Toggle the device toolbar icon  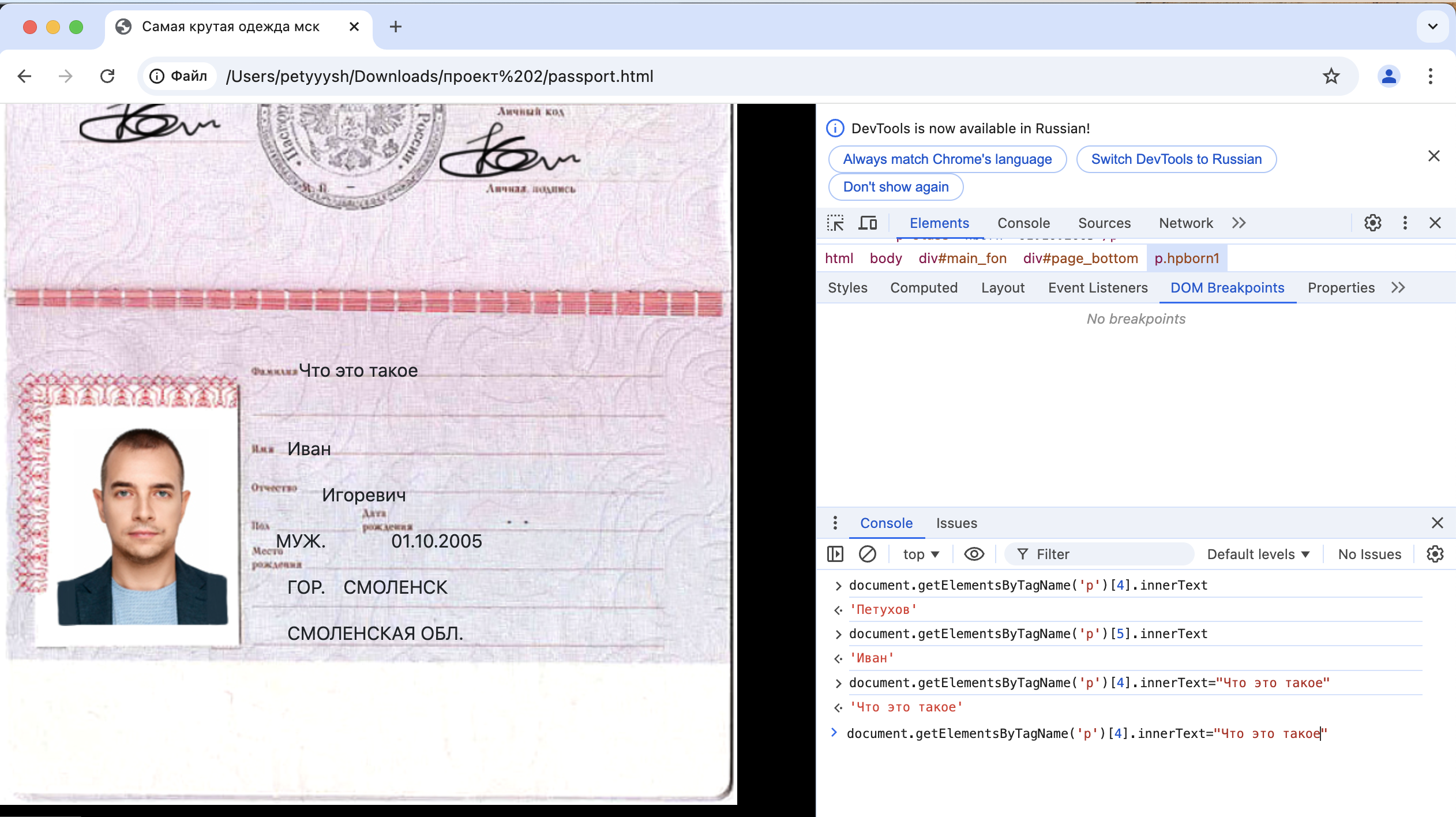[x=868, y=223]
